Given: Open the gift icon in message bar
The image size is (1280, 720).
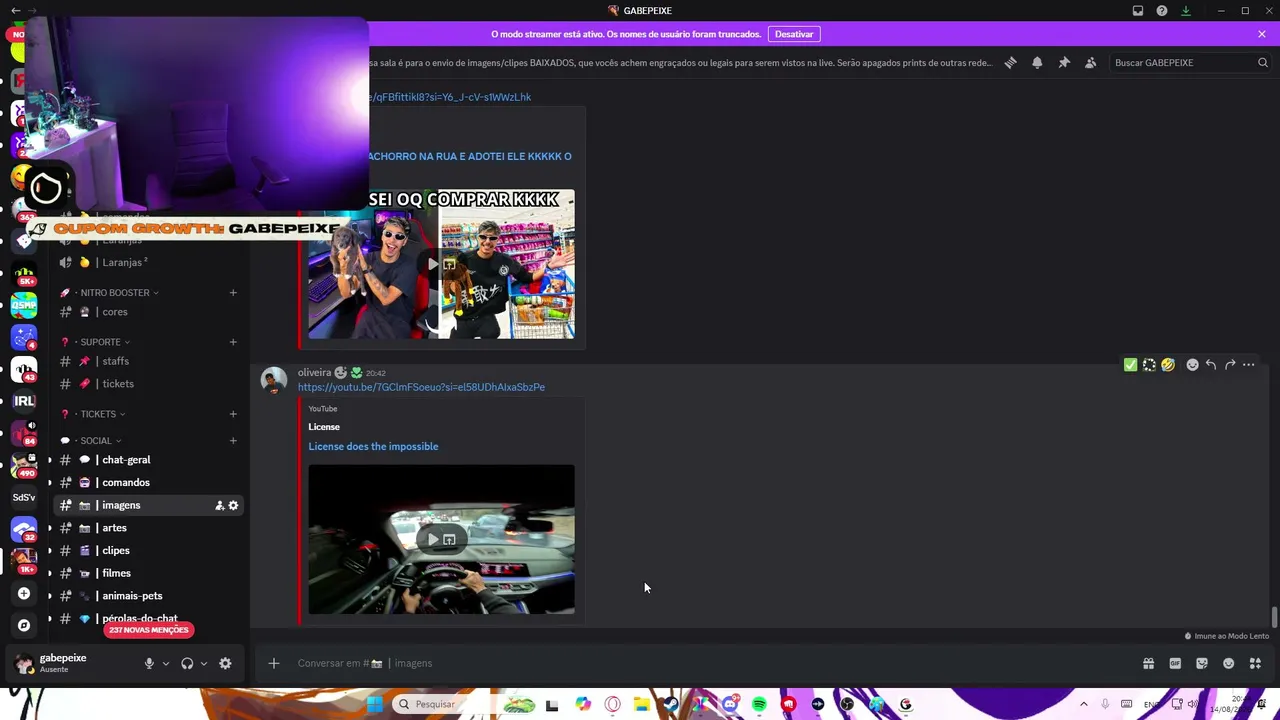Looking at the screenshot, I should coord(1148,663).
